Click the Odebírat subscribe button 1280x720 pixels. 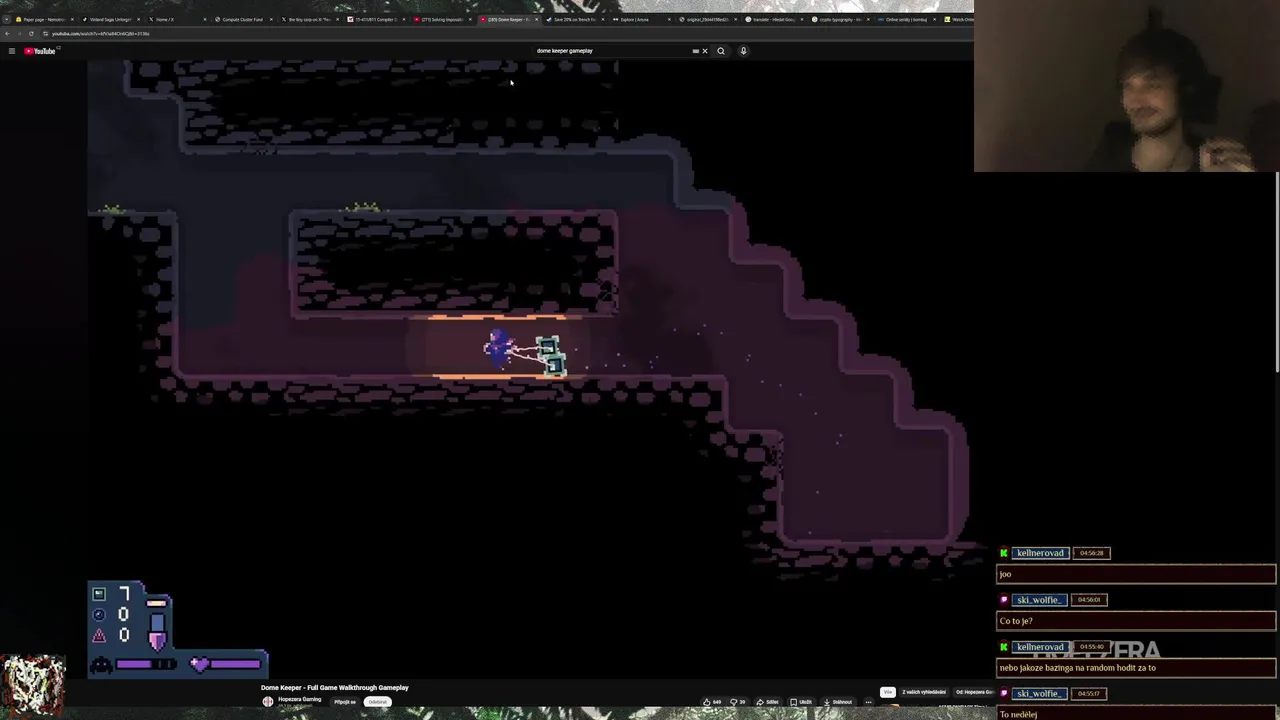click(377, 702)
